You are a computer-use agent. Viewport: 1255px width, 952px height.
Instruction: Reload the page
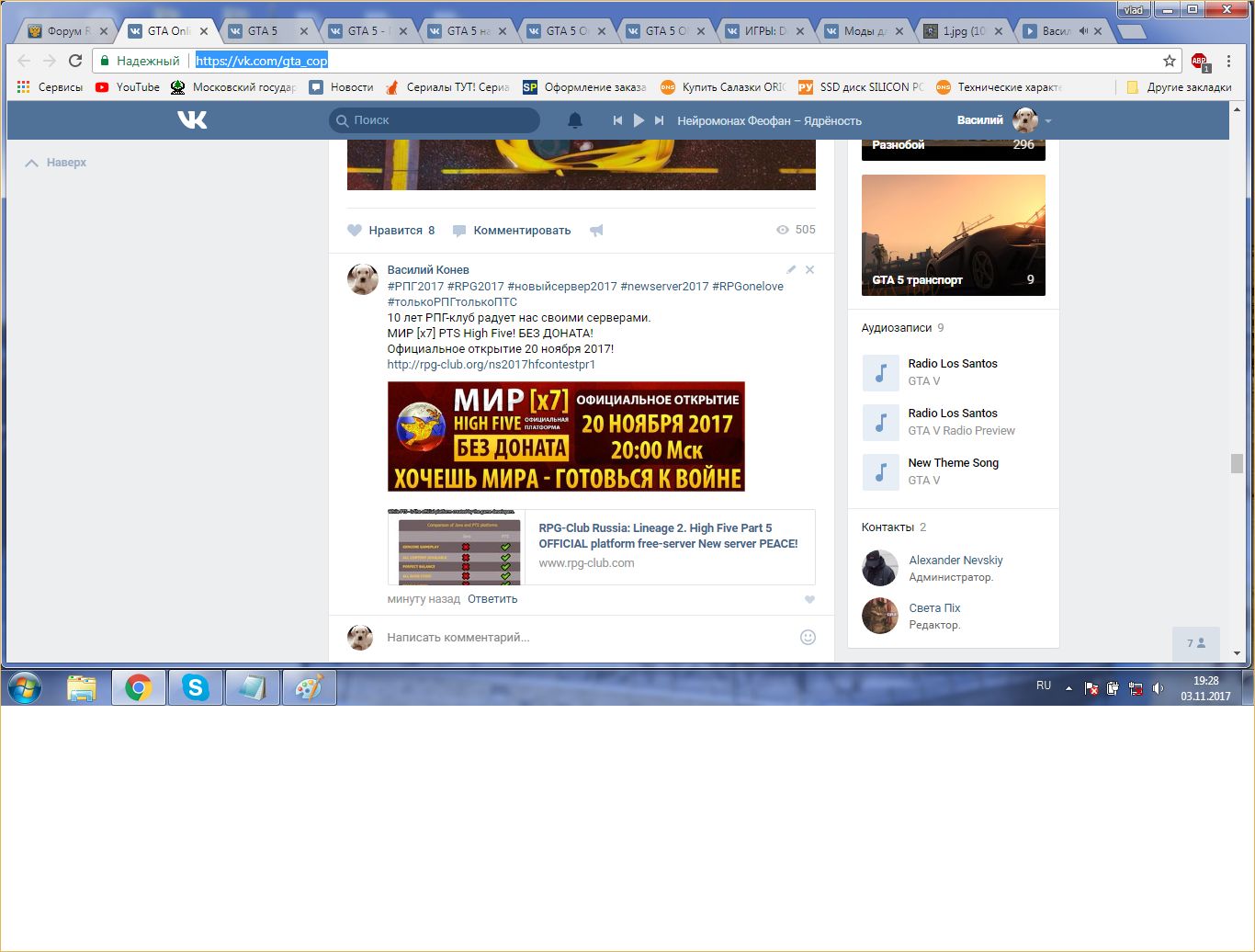[x=75, y=61]
